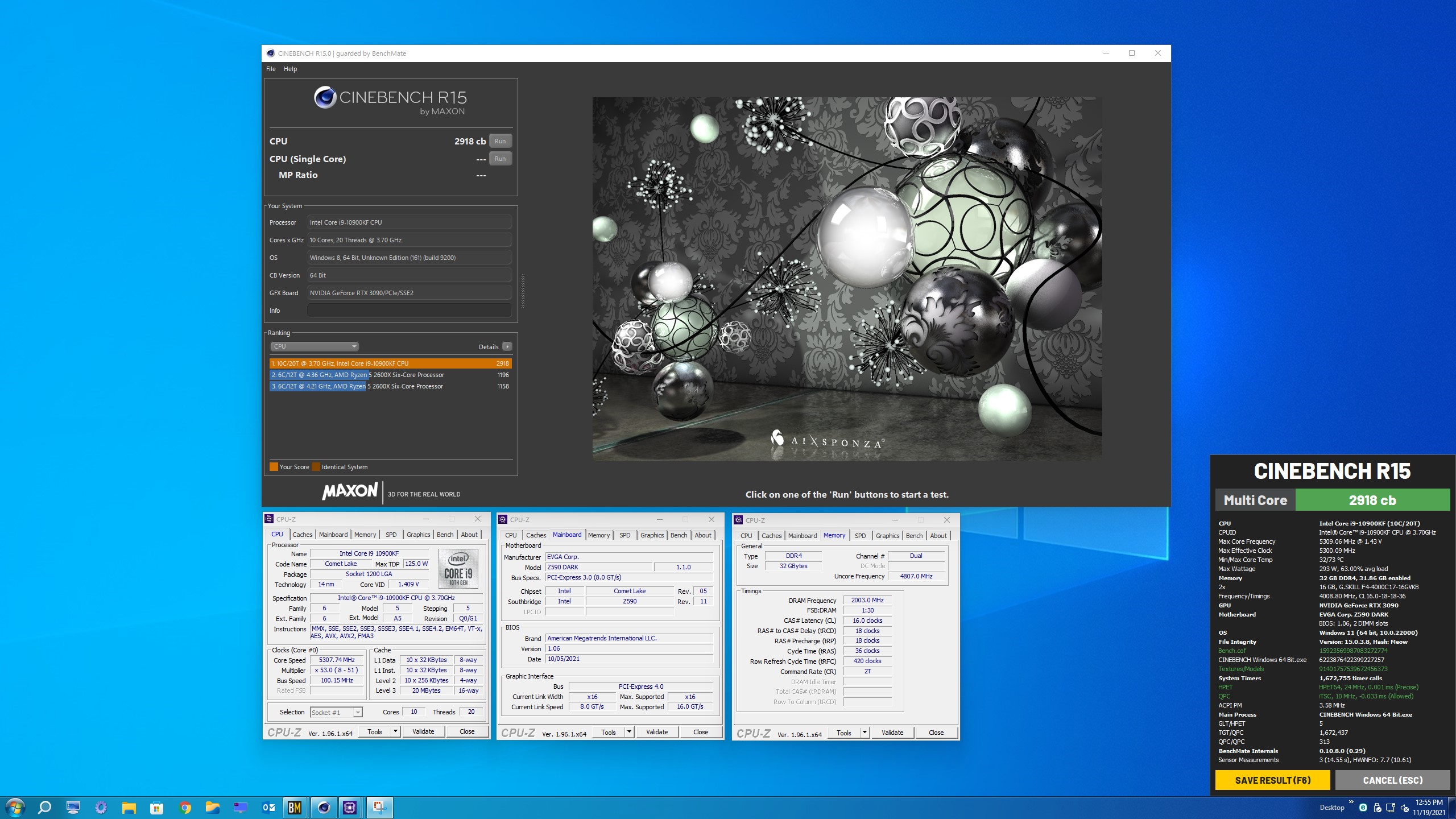This screenshot has height=819, width=1456.
Task: Open Outlook from the taskbar
Action: click(x=268, y=807)
